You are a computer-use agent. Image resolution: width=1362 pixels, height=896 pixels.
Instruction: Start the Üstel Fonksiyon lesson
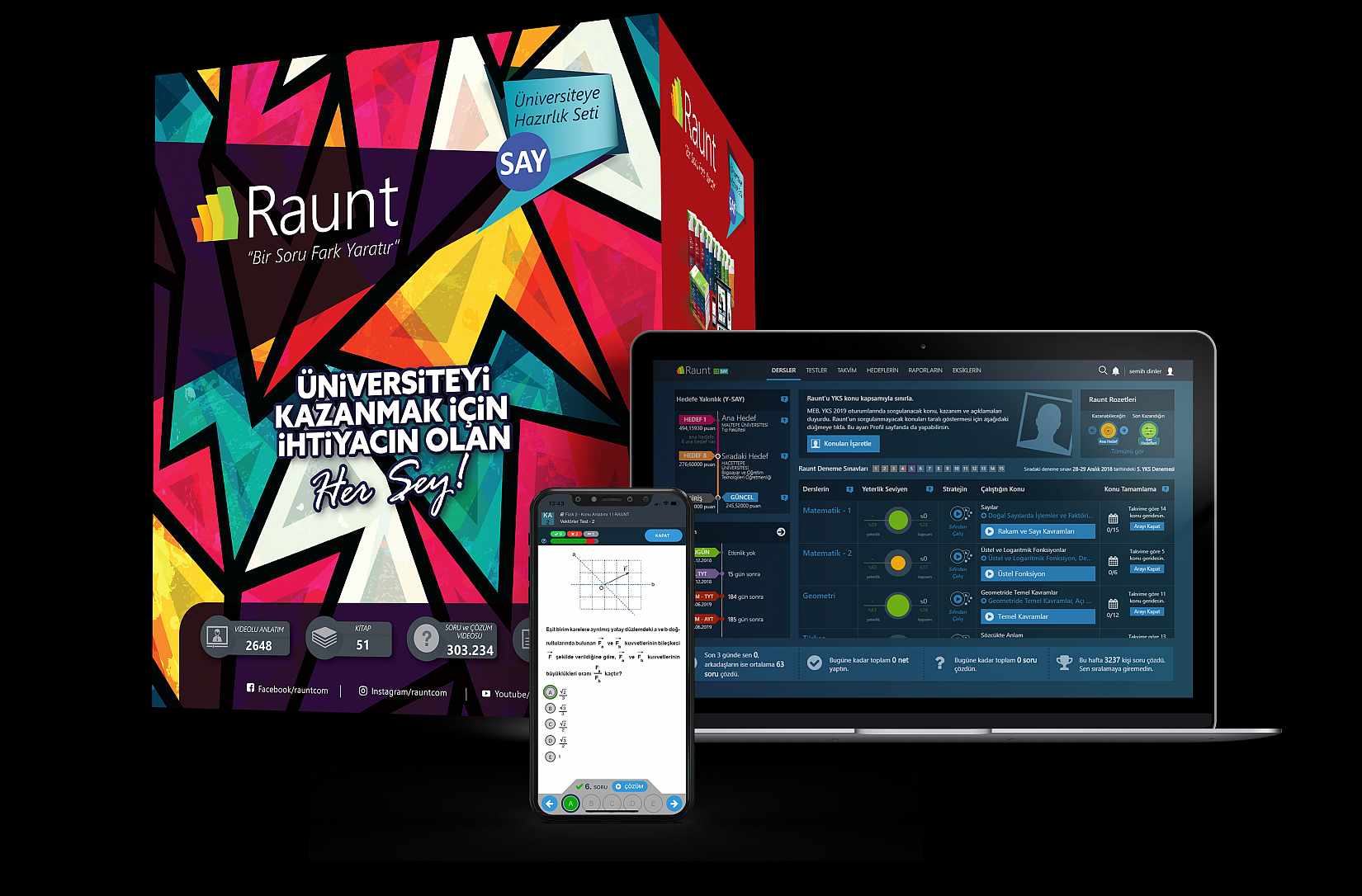click(x=1038, y=573)
